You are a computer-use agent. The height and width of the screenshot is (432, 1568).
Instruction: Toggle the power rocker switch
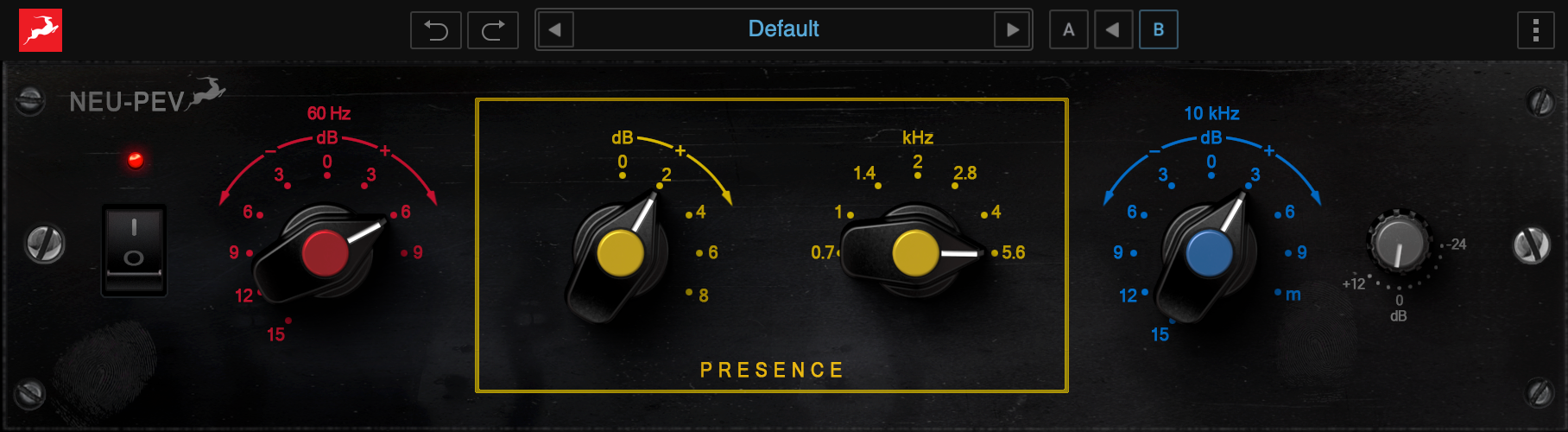coord(134,250)
